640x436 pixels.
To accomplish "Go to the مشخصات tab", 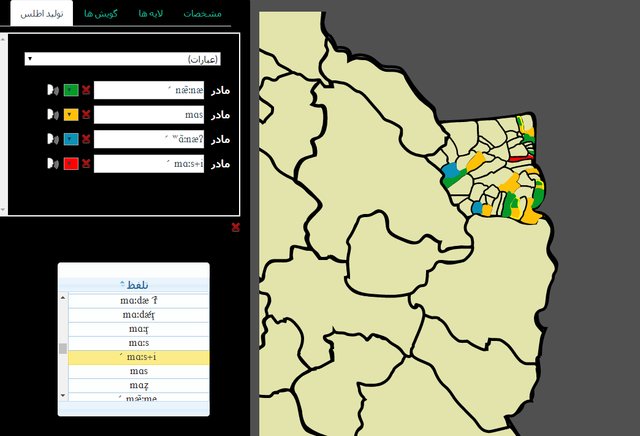I will [x=201, y=14].
